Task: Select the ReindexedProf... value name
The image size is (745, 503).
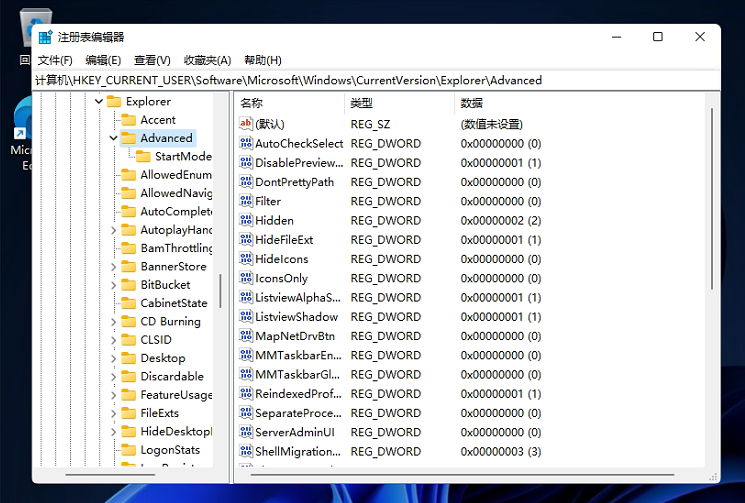Action: pyautogui.click(x=298, y=394)
